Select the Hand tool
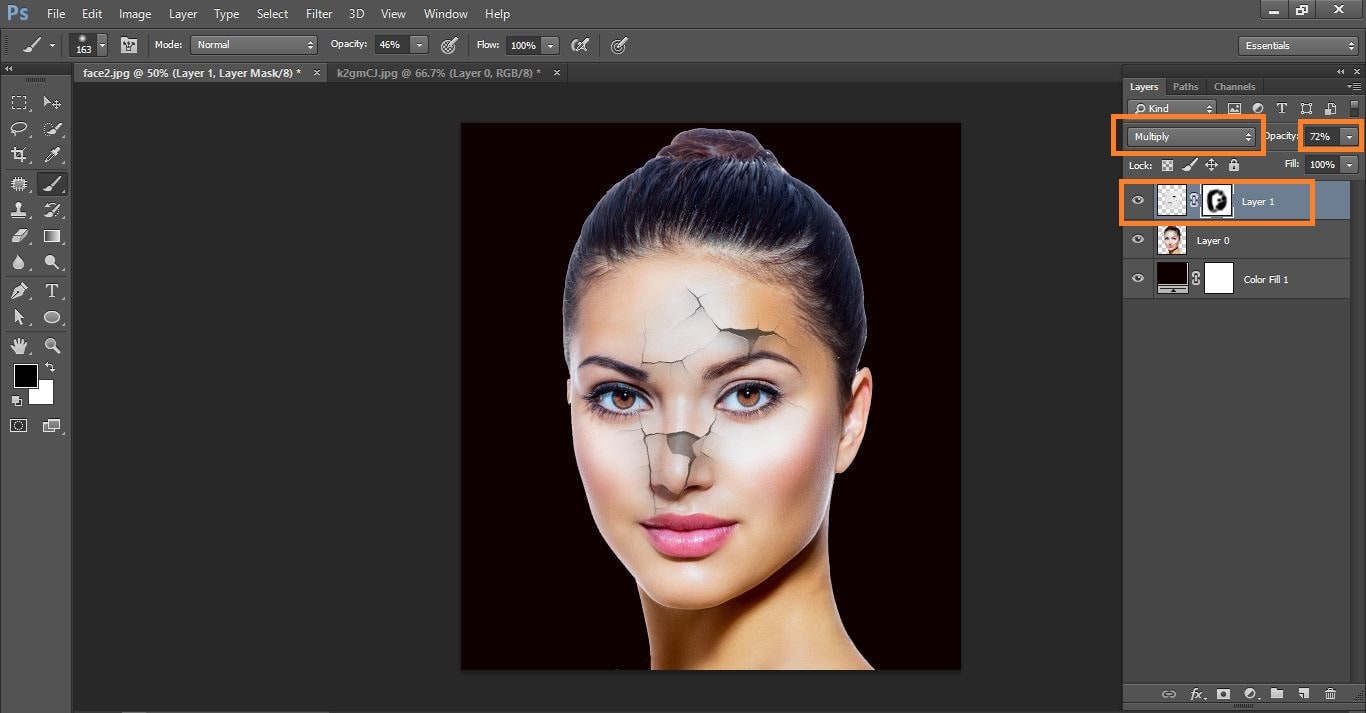The height and width of the screenshot is (713, 1366). 19,346
